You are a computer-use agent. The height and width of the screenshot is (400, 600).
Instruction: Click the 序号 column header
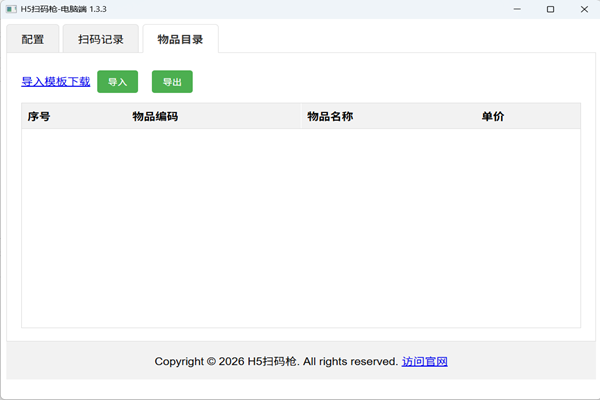click(40, 116)
